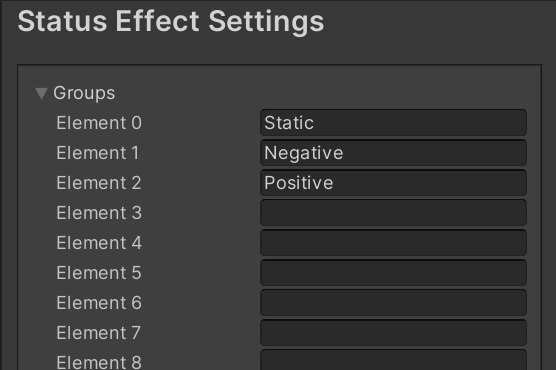The height and width of the screenshot is (370, 556).
Task: Edit the Element 1 field containing Negative
Action: [x=393, y=153]
